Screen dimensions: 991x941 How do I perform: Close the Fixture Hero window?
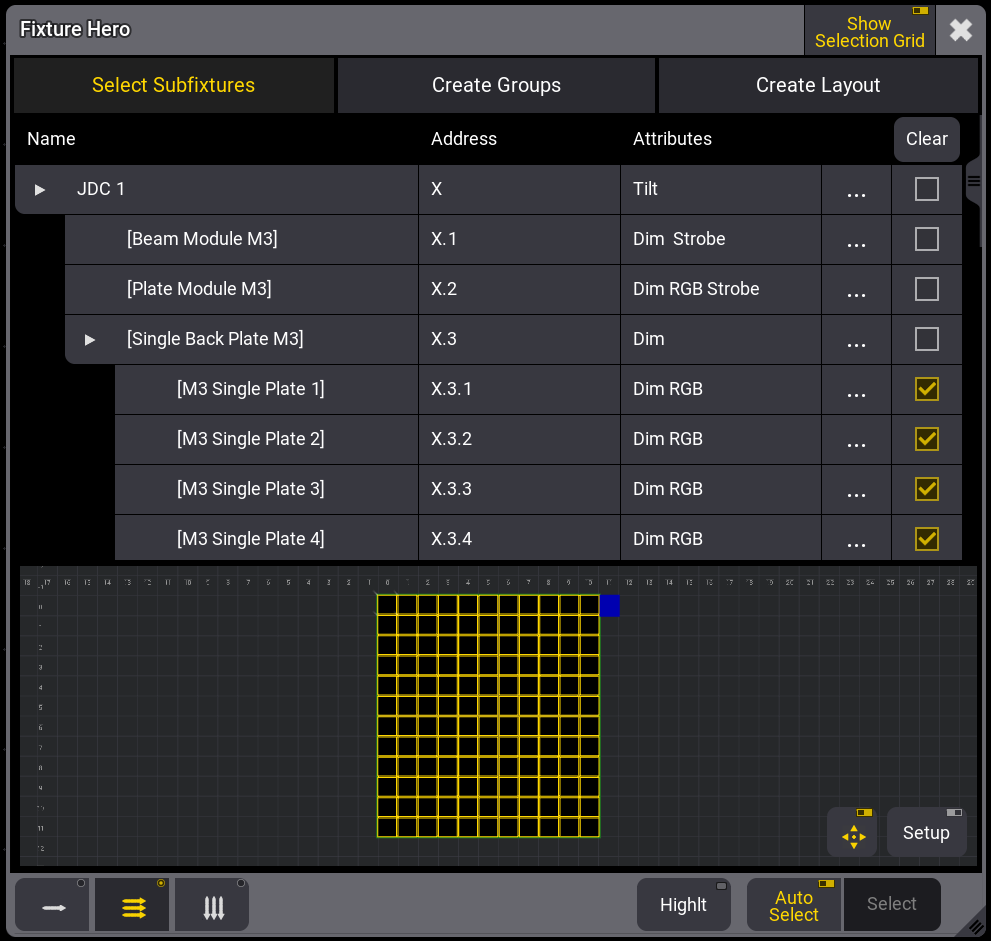(960, 30)
